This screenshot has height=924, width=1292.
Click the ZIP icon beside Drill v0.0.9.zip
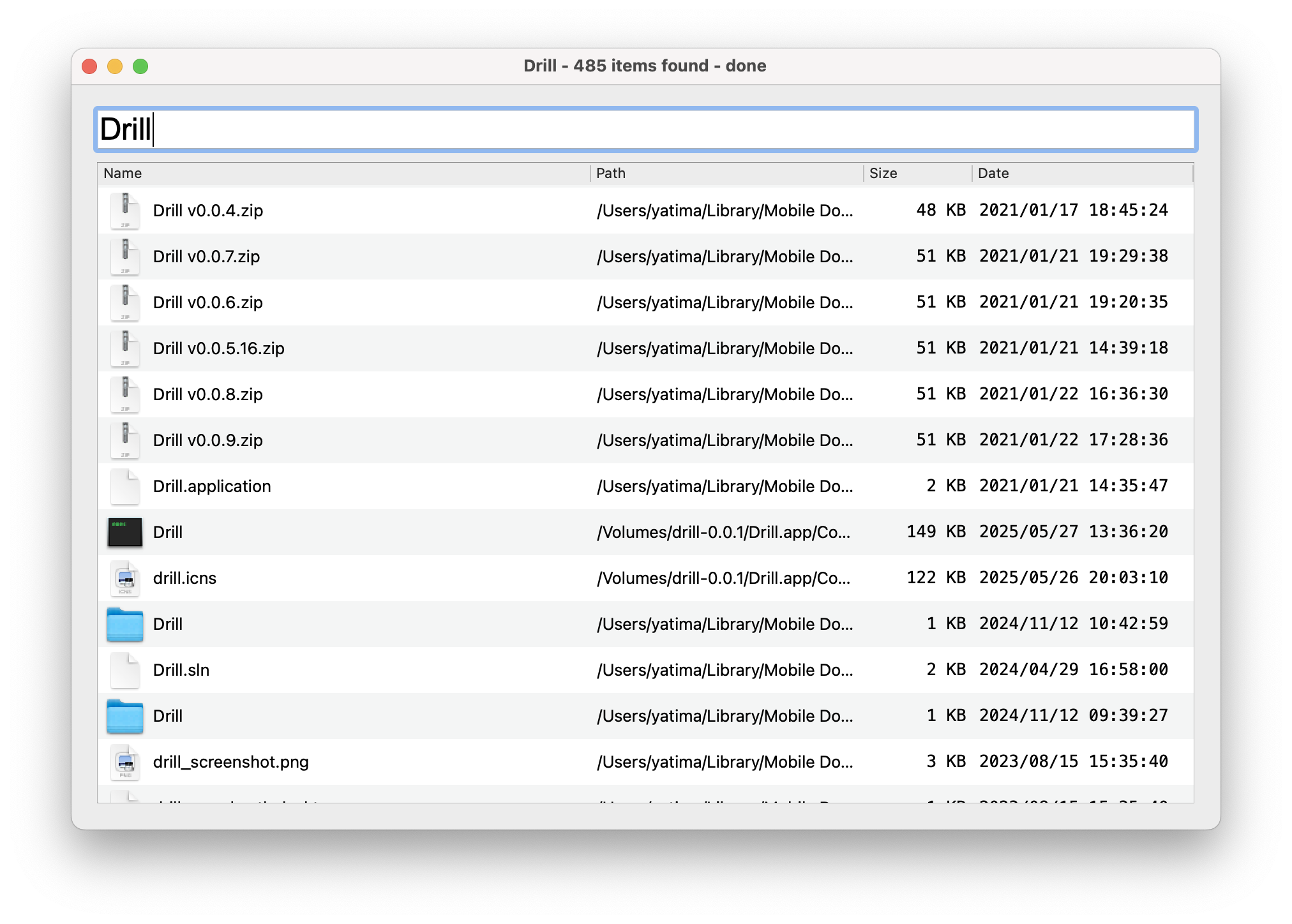pyautogui.click(x=125, y=440)
